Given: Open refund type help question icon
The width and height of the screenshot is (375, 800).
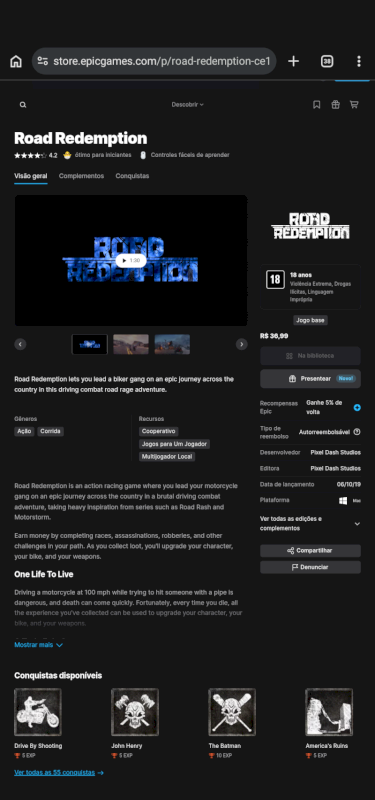Looking at the screenshot, I should tap(357, 432).
